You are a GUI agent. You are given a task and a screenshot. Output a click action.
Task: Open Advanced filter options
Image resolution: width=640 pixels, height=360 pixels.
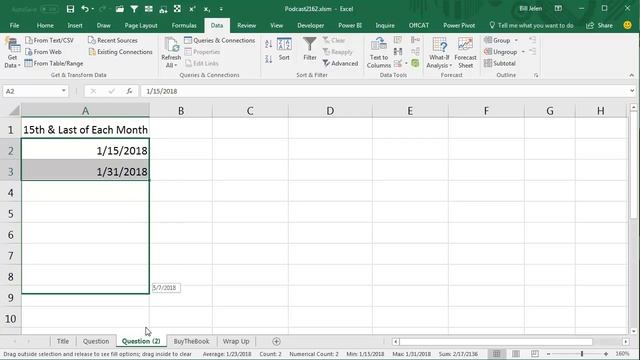pos(340,63)
